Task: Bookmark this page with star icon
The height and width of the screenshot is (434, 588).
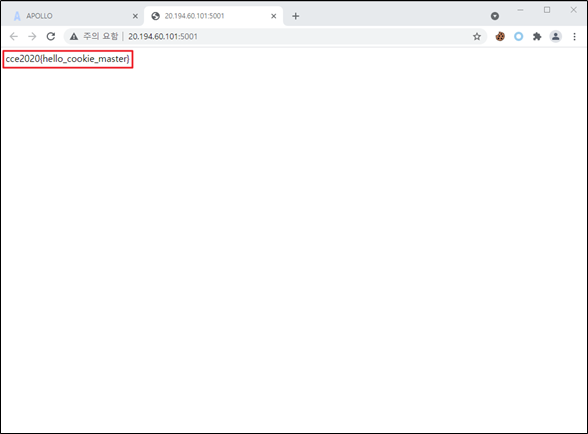Action: [477, 36]
